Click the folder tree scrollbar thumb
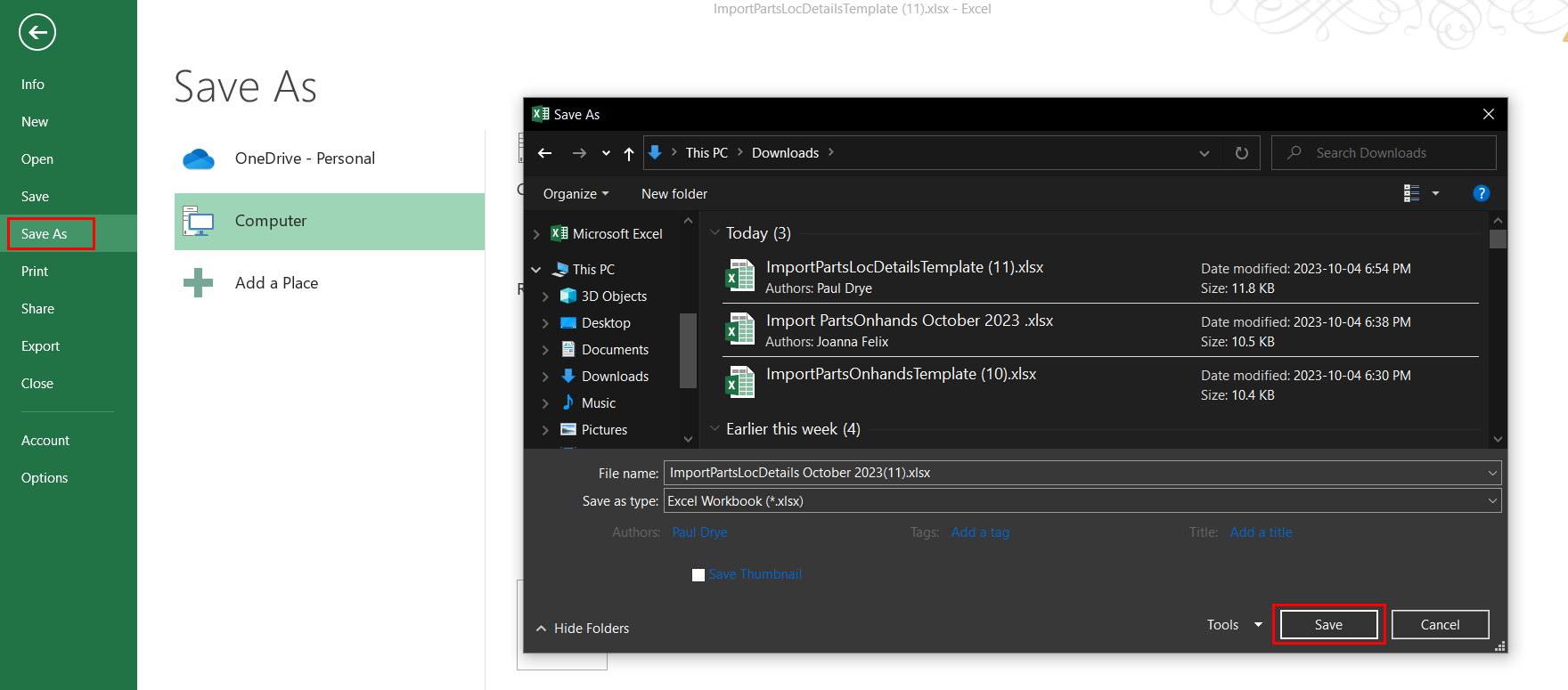 click(x=687, y=350)
